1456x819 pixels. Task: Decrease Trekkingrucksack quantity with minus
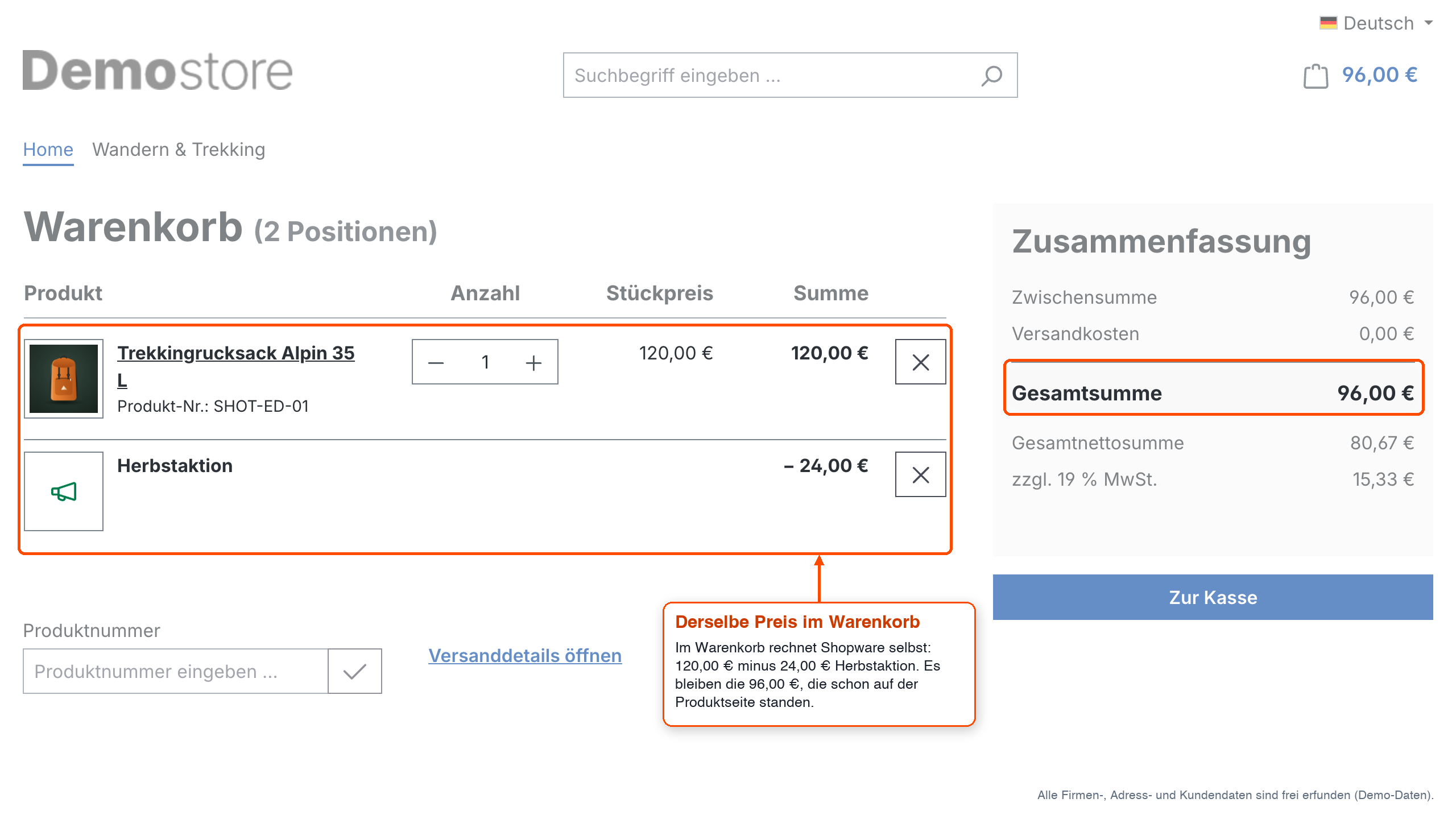pyautogui.click(x=436, y=362)
